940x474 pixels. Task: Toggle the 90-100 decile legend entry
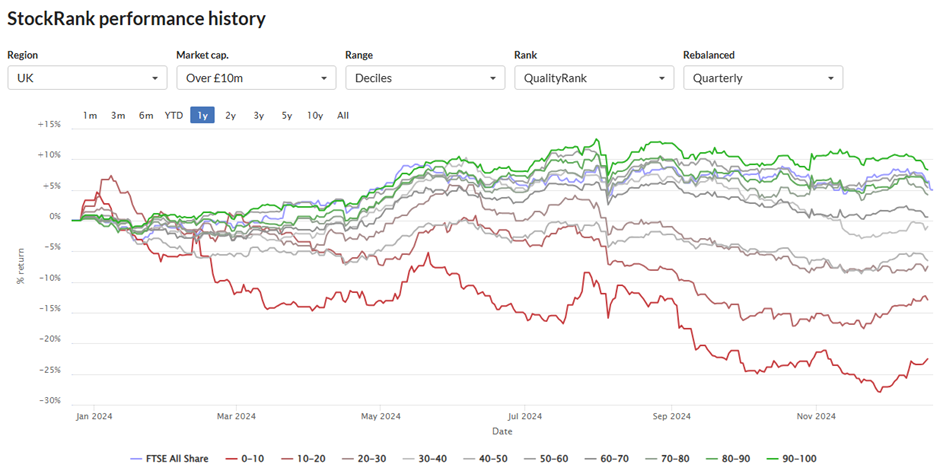tap(791, 458)
